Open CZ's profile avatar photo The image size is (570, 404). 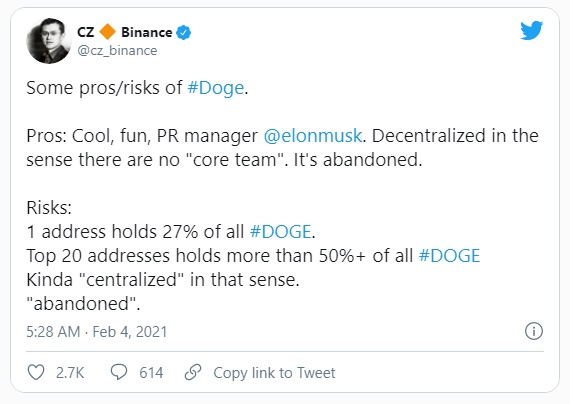coord(49,41)
